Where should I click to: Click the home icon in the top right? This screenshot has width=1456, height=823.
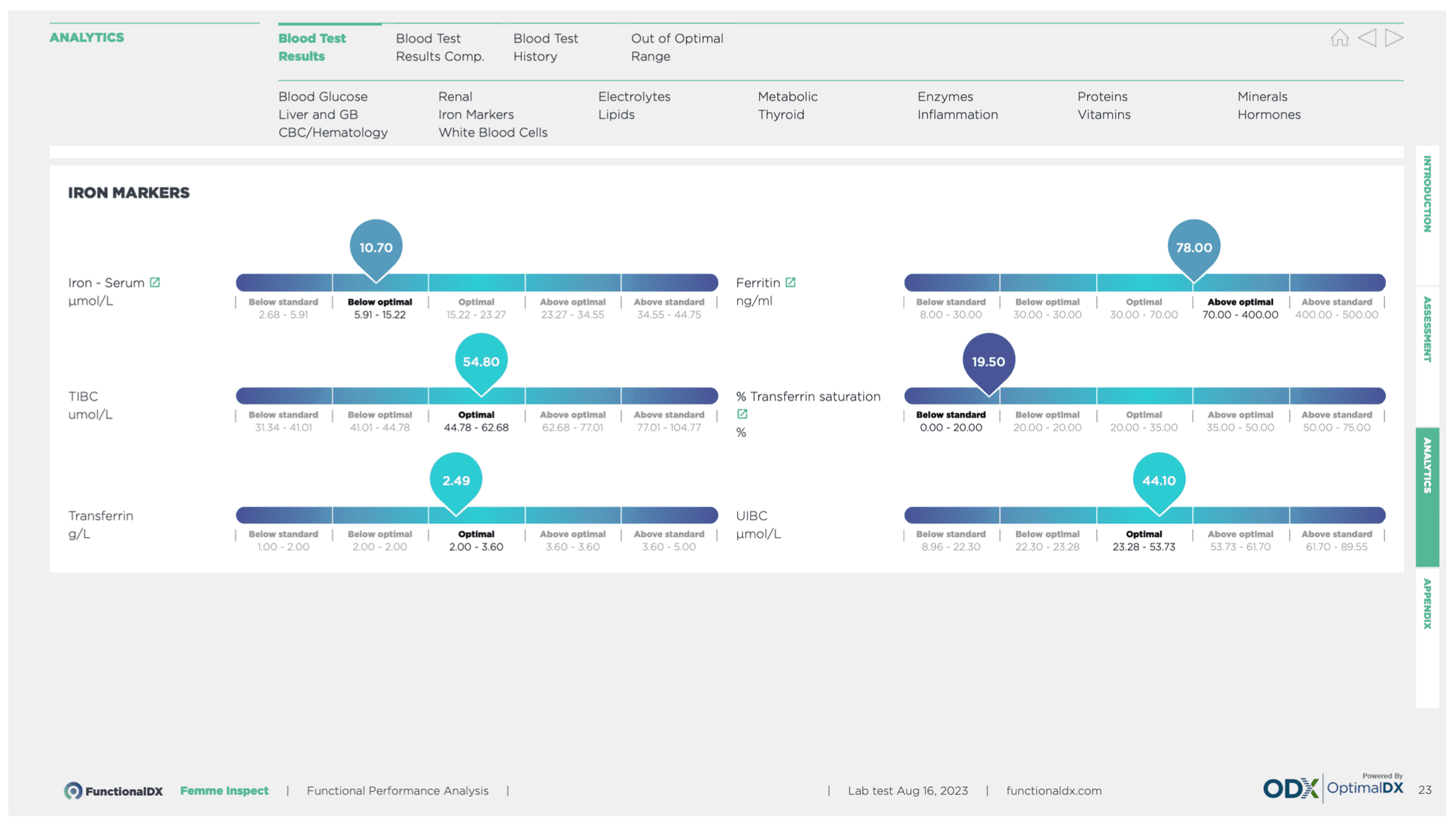pos(1339,38)
